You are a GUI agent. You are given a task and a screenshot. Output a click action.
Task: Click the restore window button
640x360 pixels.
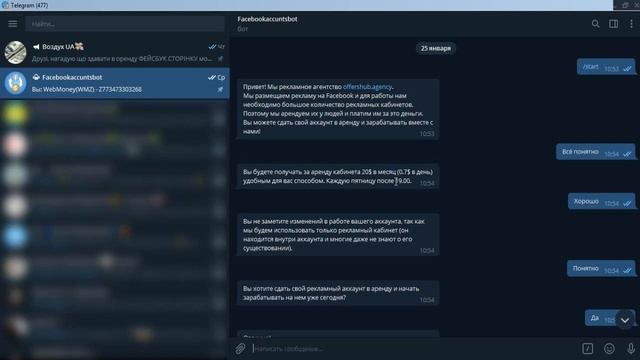click(625, 5)
